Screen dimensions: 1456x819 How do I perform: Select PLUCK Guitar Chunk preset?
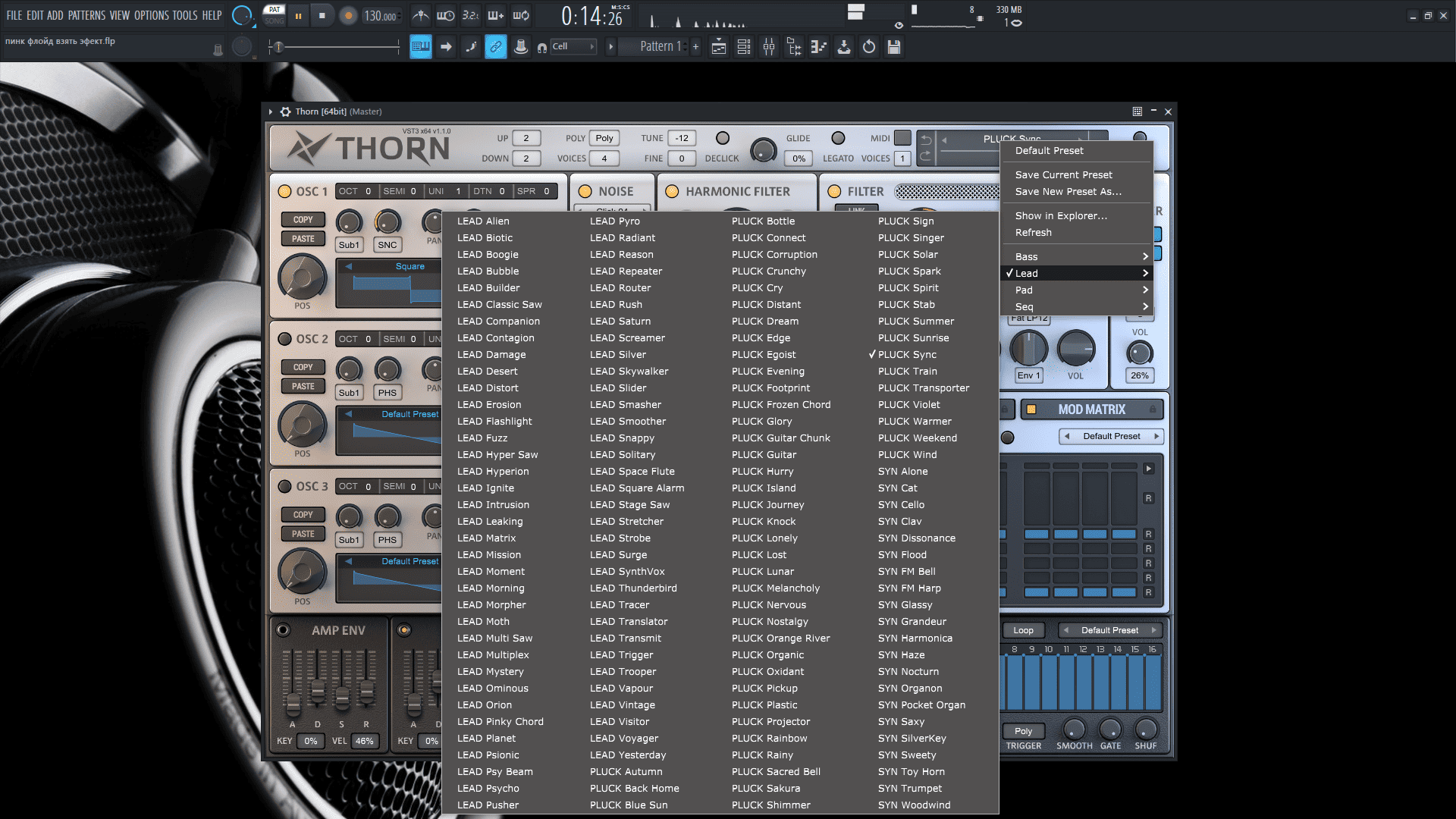coord(781,438)
